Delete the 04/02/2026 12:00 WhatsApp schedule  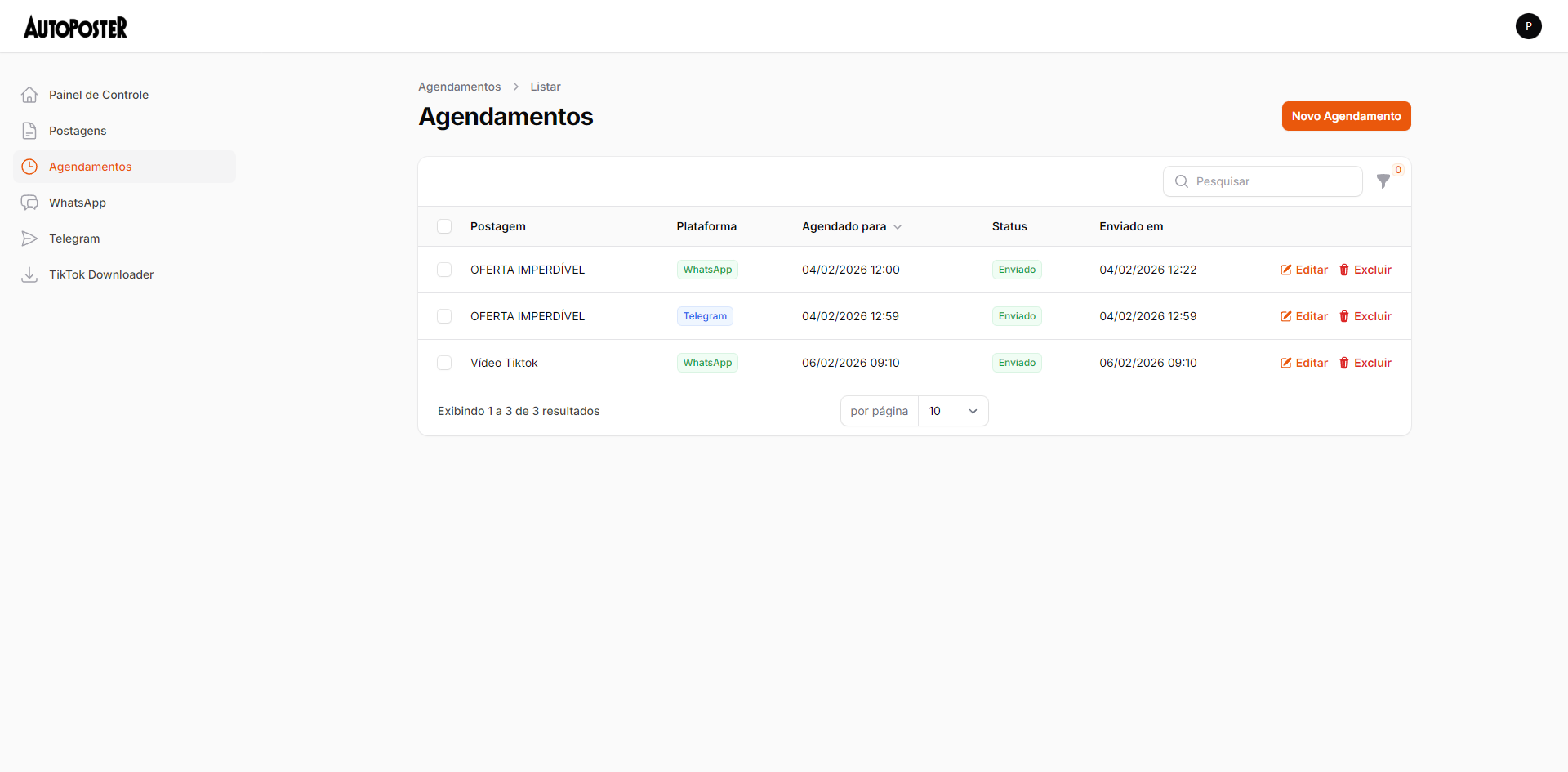tap(1365, 270)
